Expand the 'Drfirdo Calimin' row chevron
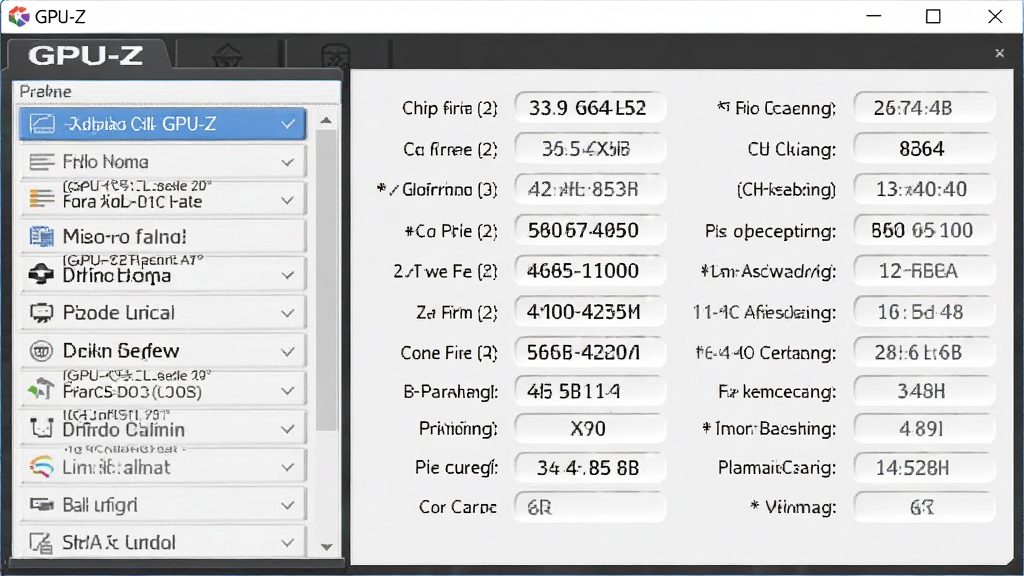The height and width of the screenshot is (576, 1024). click(287, 429)
